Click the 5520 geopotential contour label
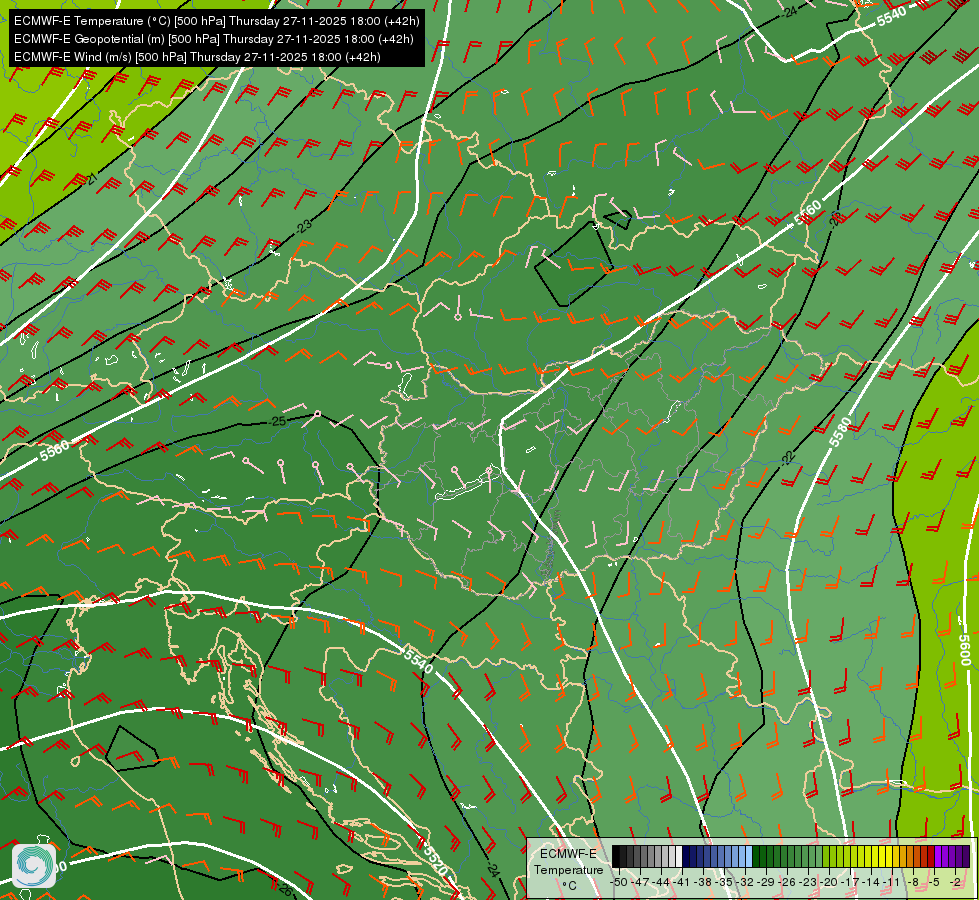The width and height of the screenshot is (979, 900). 435,860
